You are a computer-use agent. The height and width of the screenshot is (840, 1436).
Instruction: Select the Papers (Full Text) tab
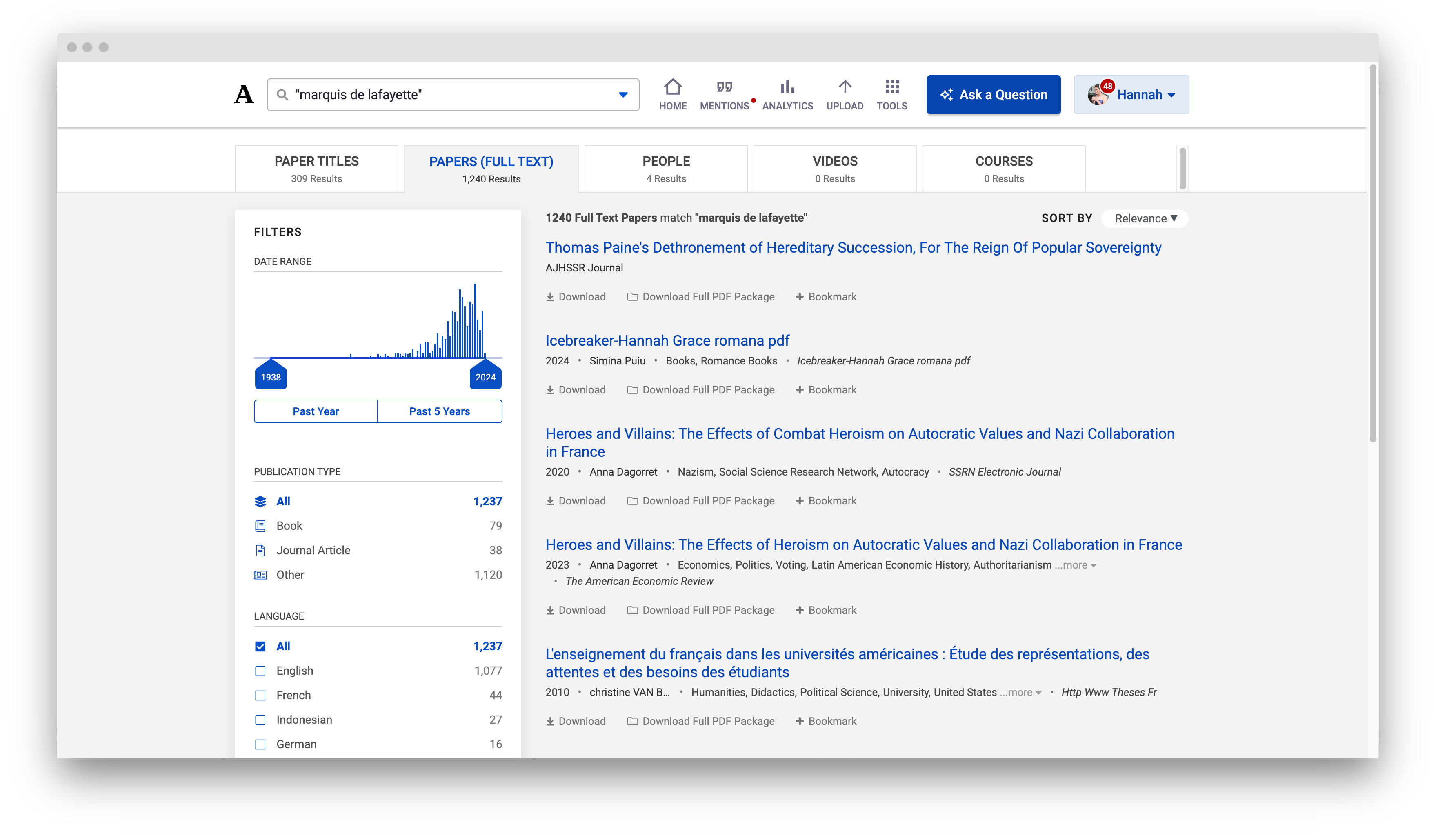(x=491, y=169)
